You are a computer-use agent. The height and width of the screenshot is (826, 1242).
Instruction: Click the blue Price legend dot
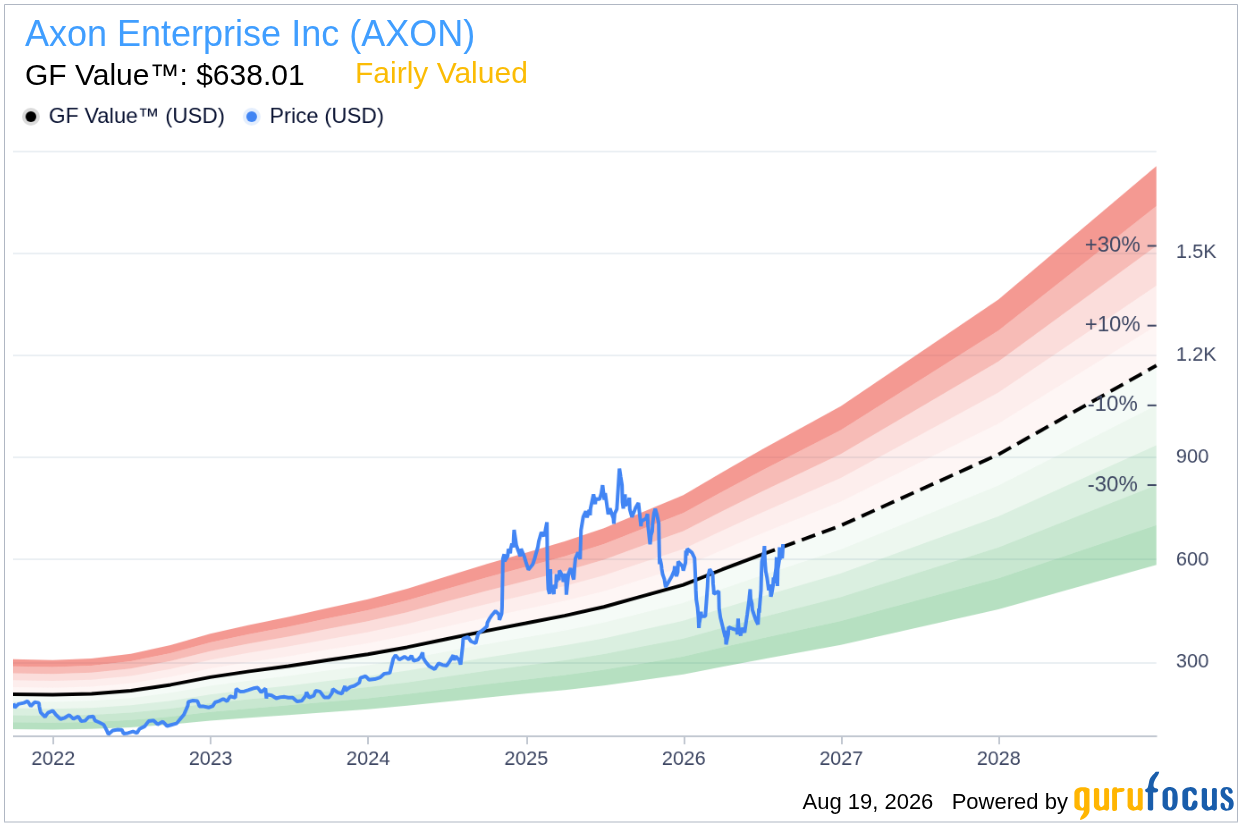point(252,117)
